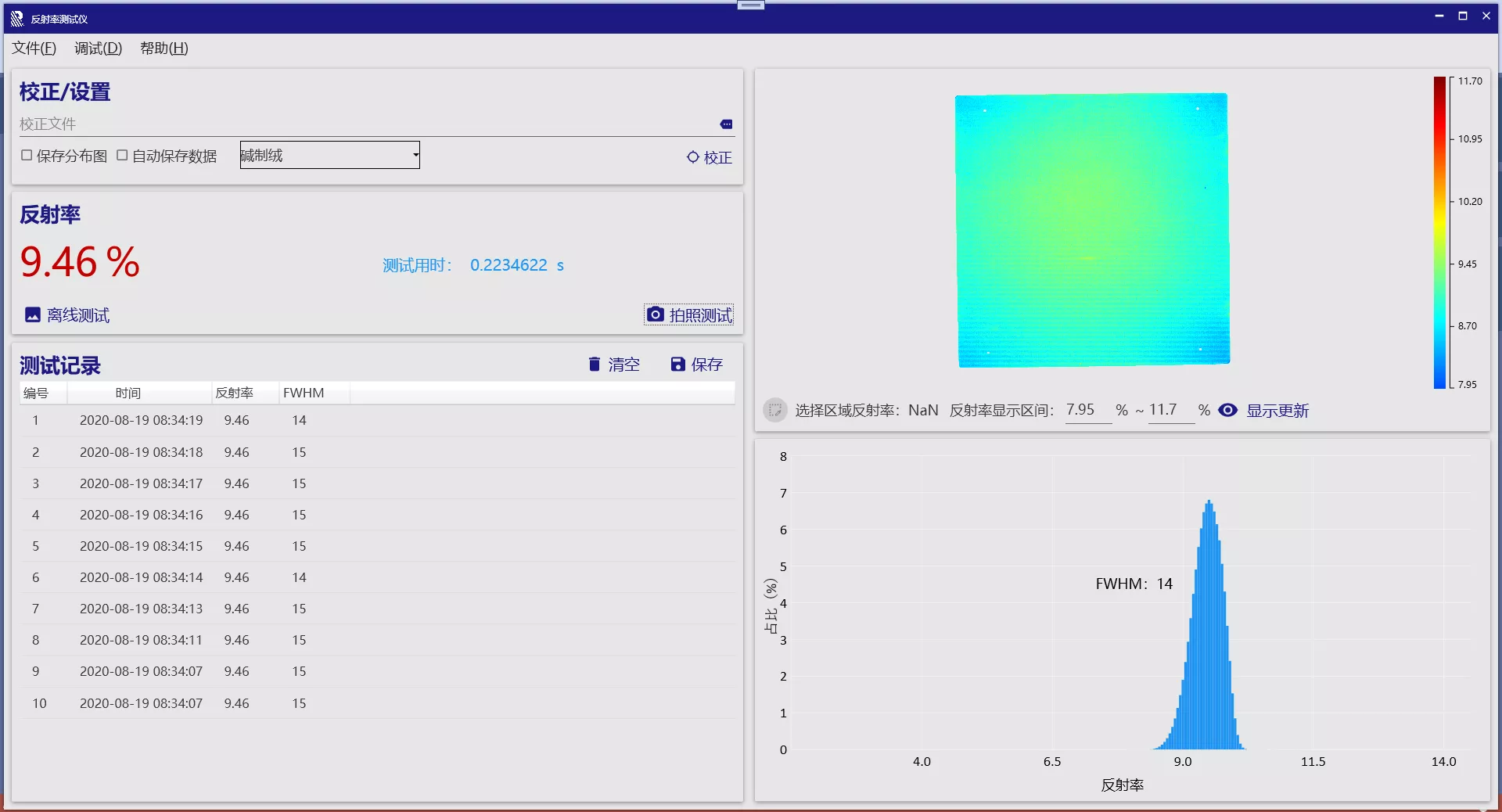This screenshot has width=1502, height=812.
Task: Click the upper bound 11.7 input field
Action: point(1171,410)
